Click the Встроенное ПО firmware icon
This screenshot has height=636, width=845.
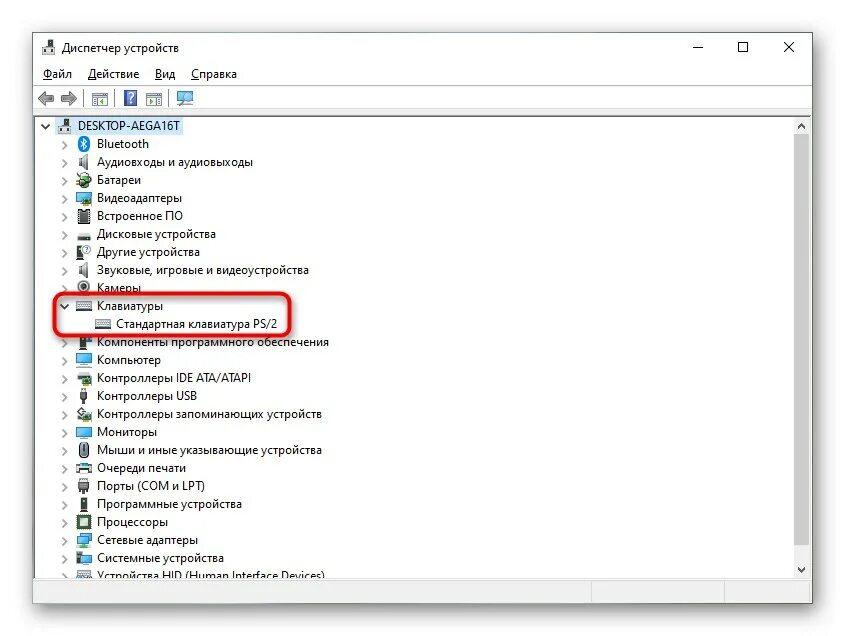coord(84,216)
